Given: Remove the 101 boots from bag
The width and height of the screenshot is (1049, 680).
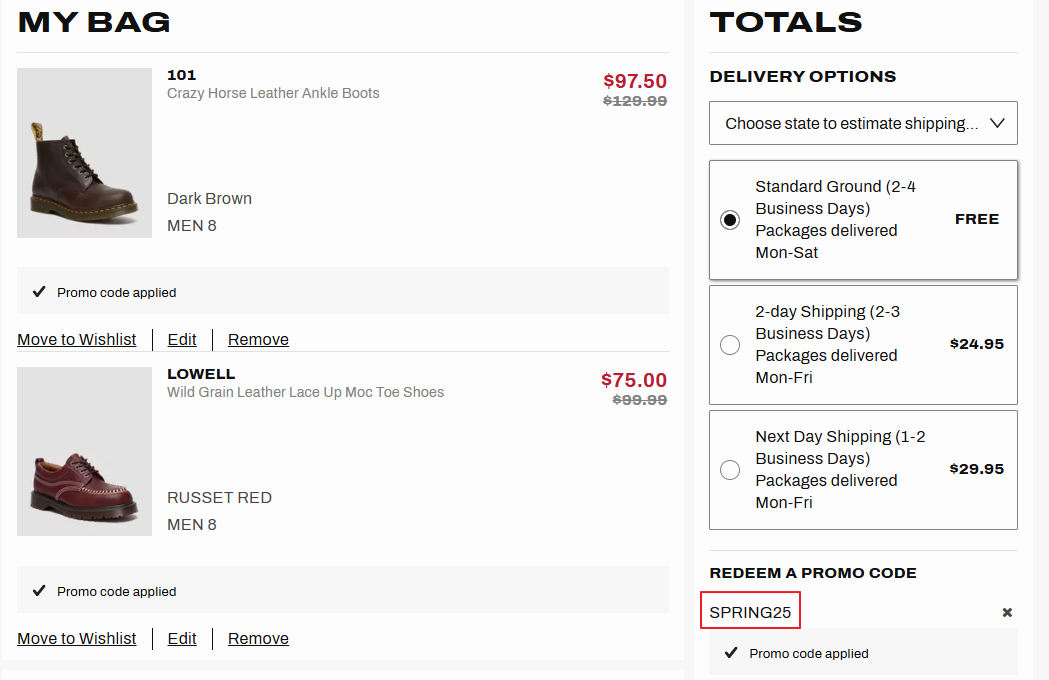Looking at the screenshot, I should pyautogui.click(x=258, y=340).
